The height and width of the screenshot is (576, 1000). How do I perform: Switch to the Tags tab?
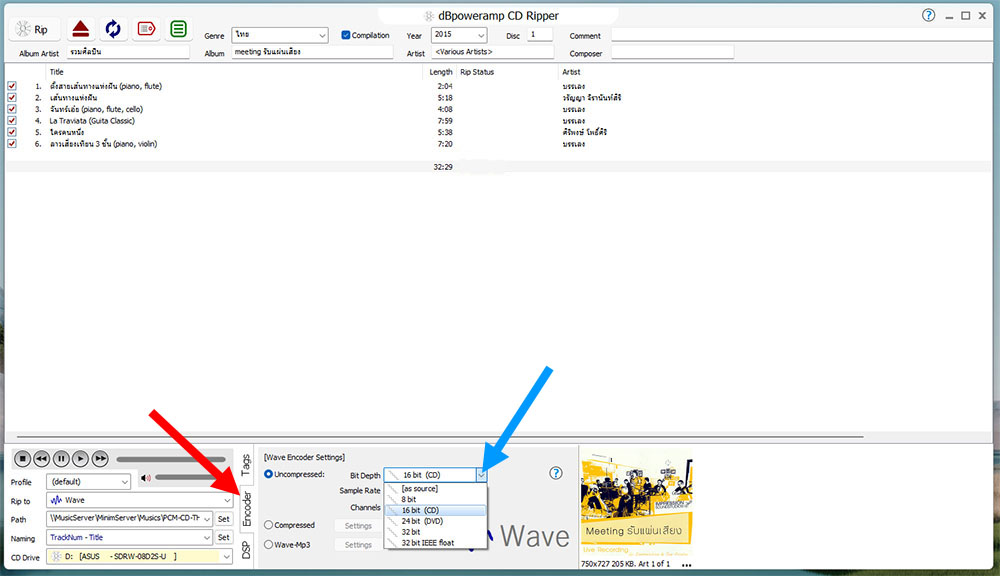[x=246, y=463]
